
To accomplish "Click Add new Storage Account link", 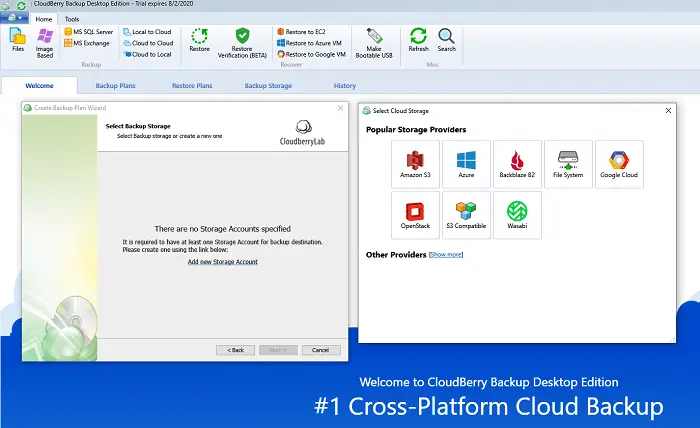I will [222, 262].
